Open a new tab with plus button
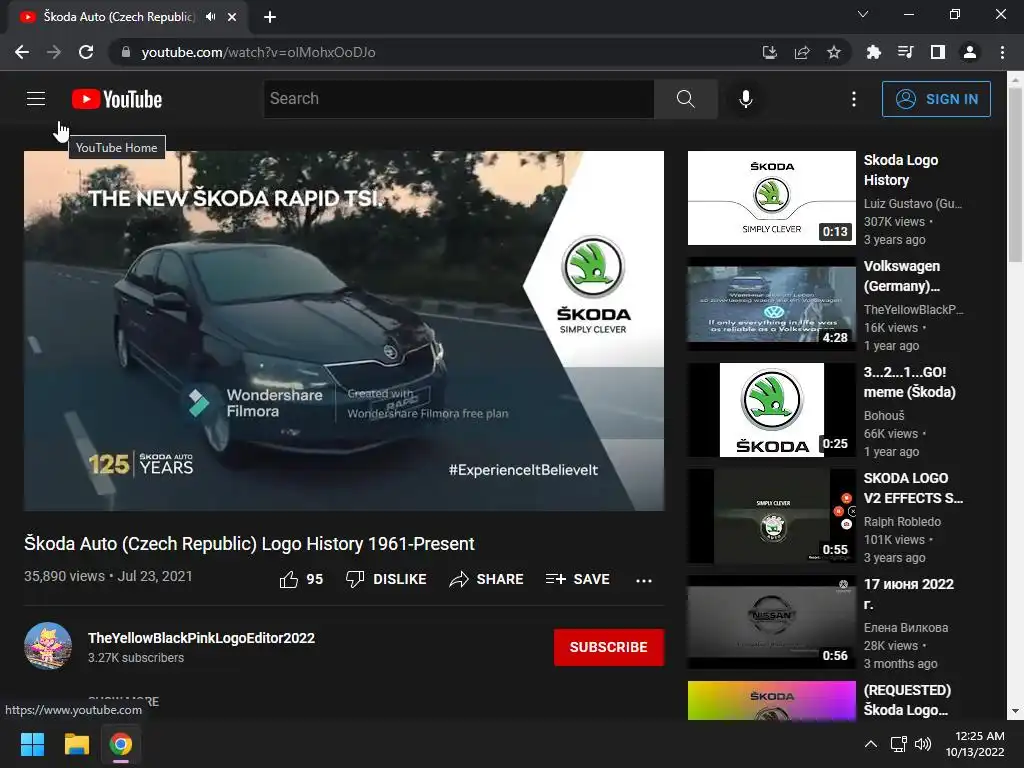The image size is (1024, 768). pyautogui.click(x=270, y=17)
